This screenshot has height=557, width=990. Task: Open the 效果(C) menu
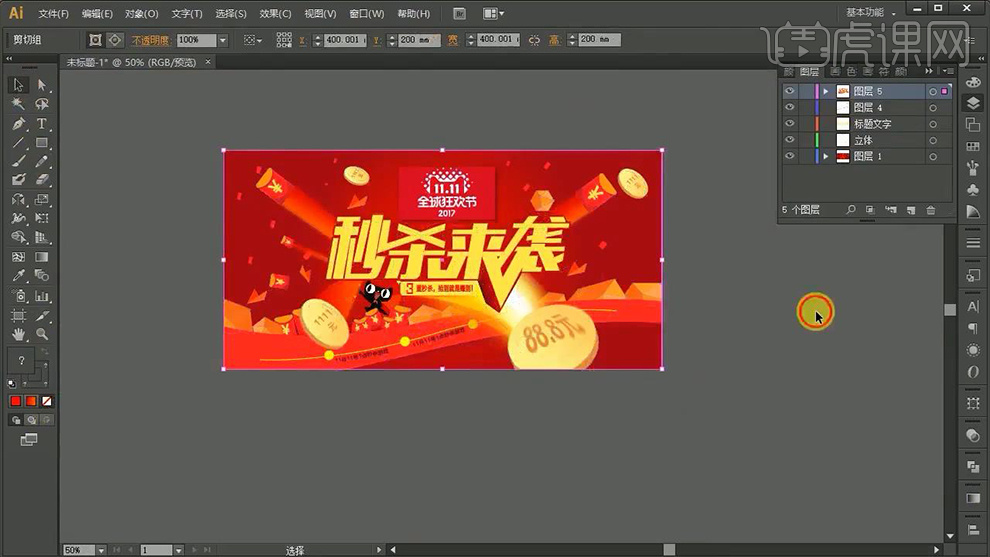[x=275, y=13]
